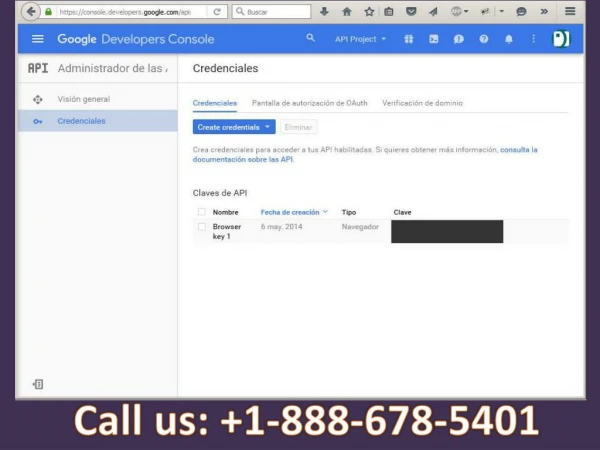Open the help question mark icon

pyautogui.click(x=484, y=39)
